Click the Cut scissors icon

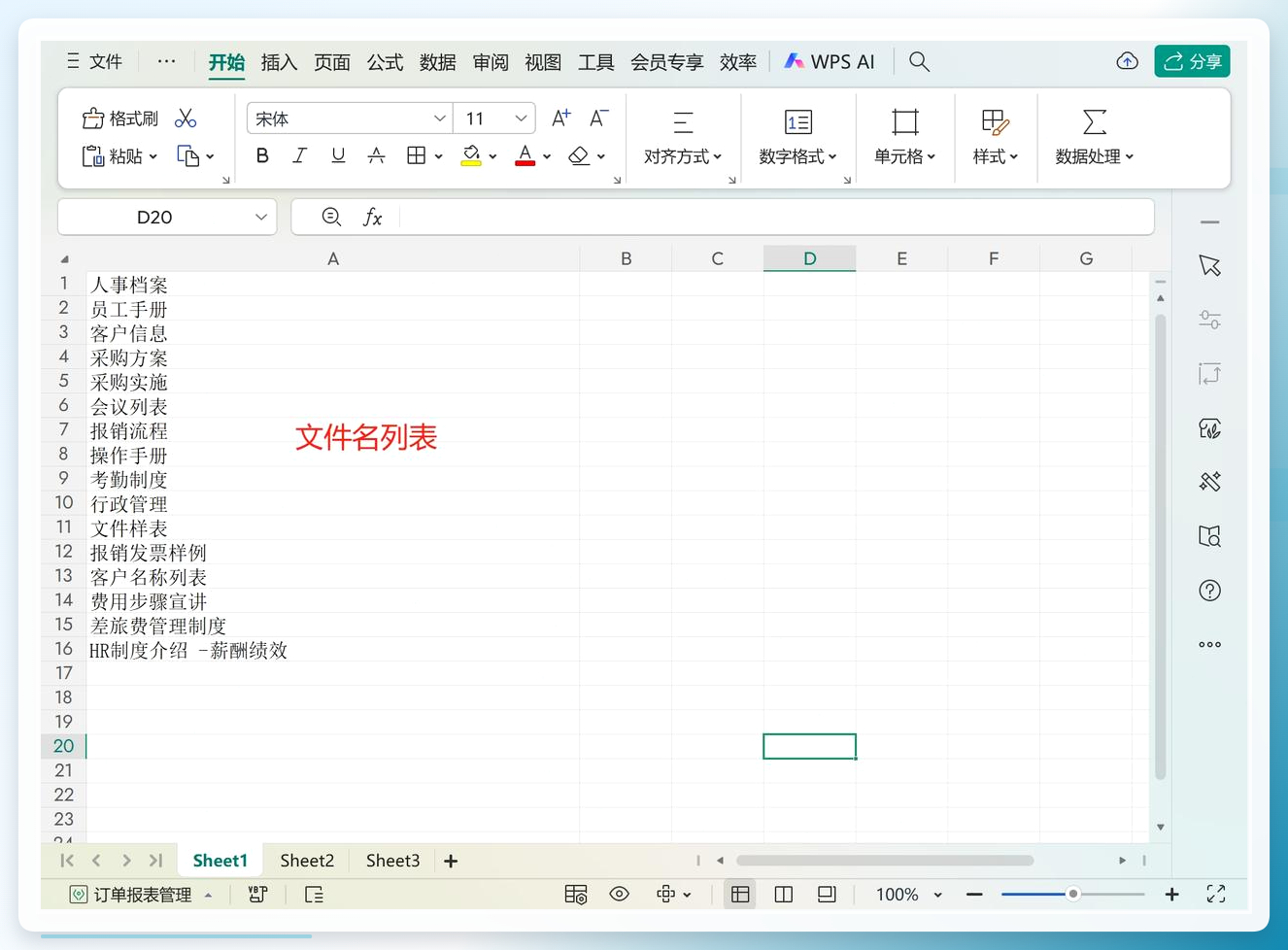[x=186, y=119]
